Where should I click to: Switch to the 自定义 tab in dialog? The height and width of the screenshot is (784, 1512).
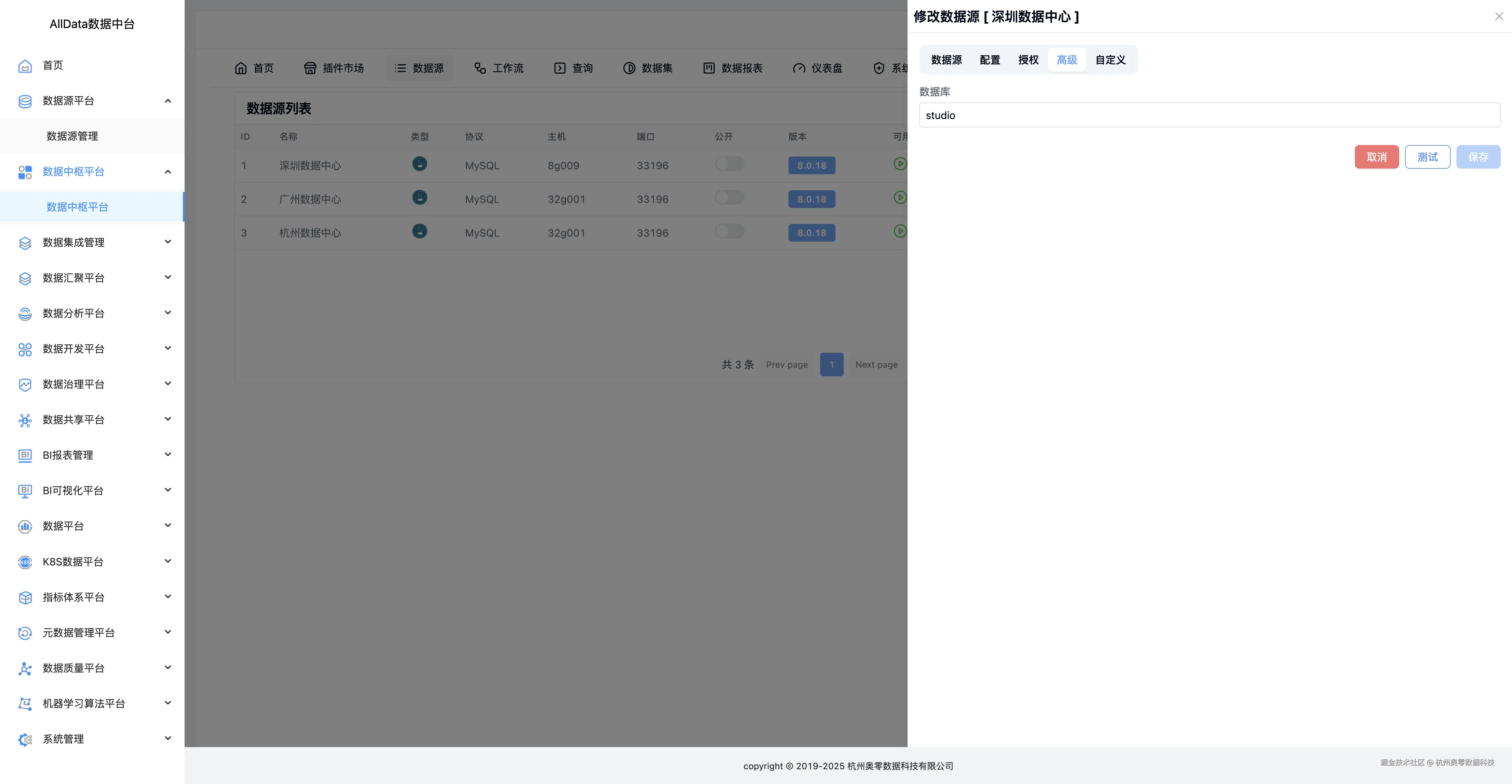(x=1110, y=59)
